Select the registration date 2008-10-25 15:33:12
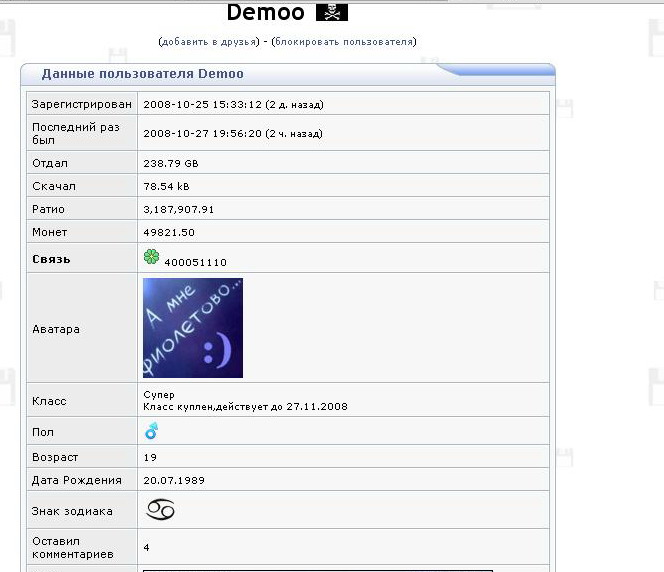 coord(202,105)
